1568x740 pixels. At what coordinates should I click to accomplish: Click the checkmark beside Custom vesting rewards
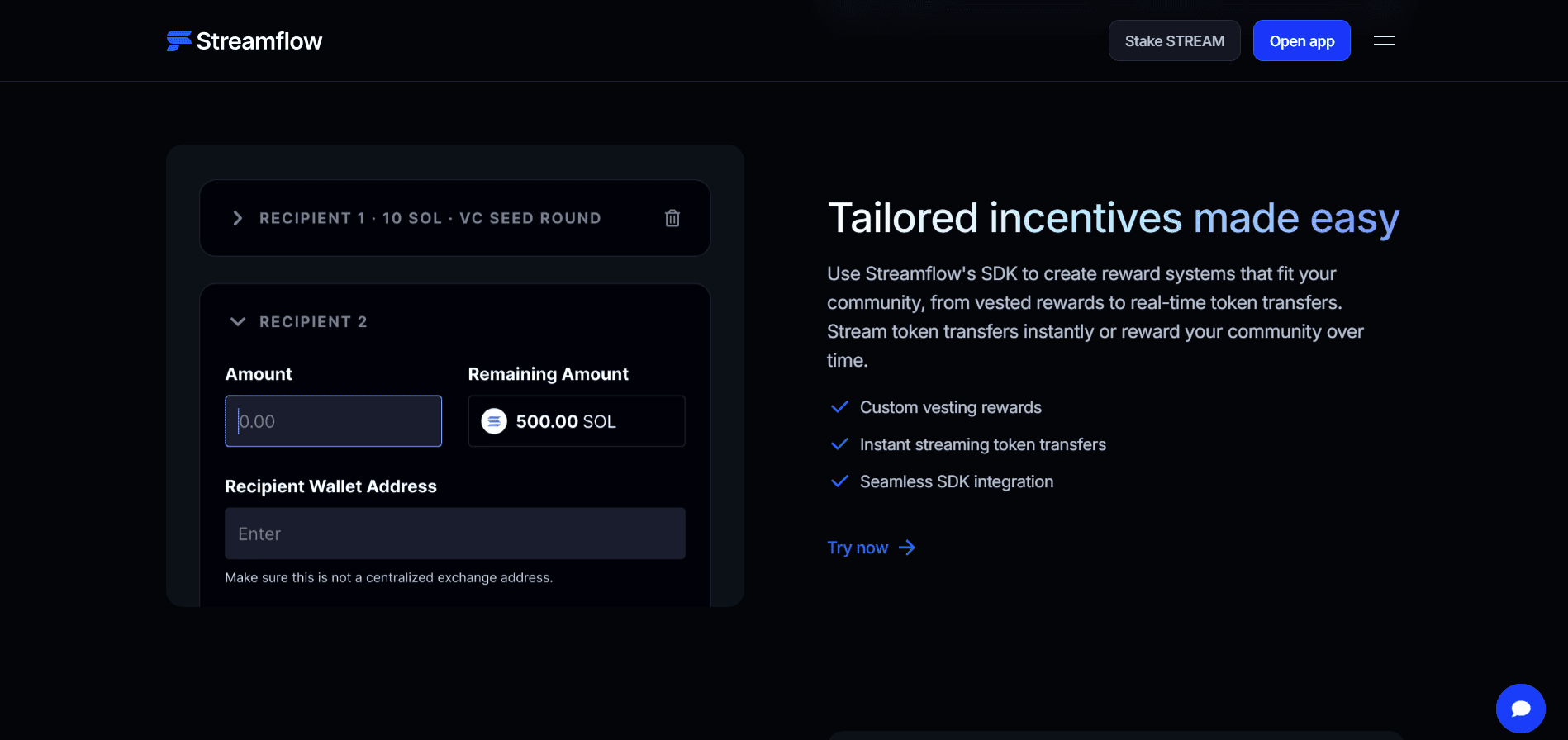coord(839,407)
